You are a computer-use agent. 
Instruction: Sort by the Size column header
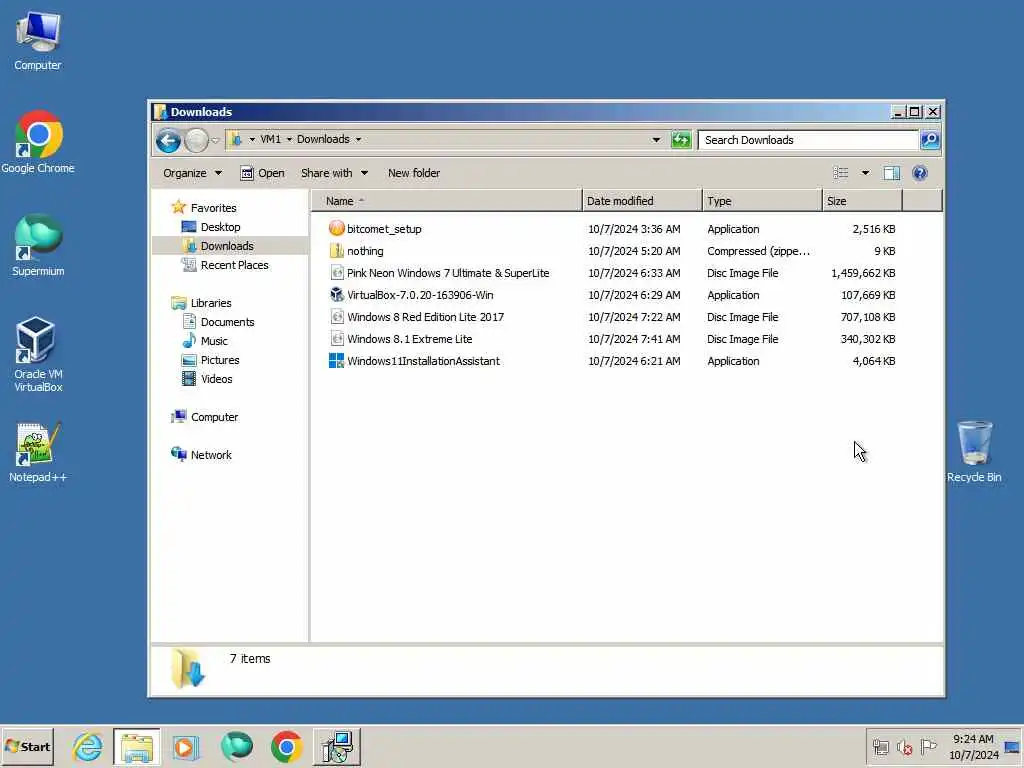862,201
